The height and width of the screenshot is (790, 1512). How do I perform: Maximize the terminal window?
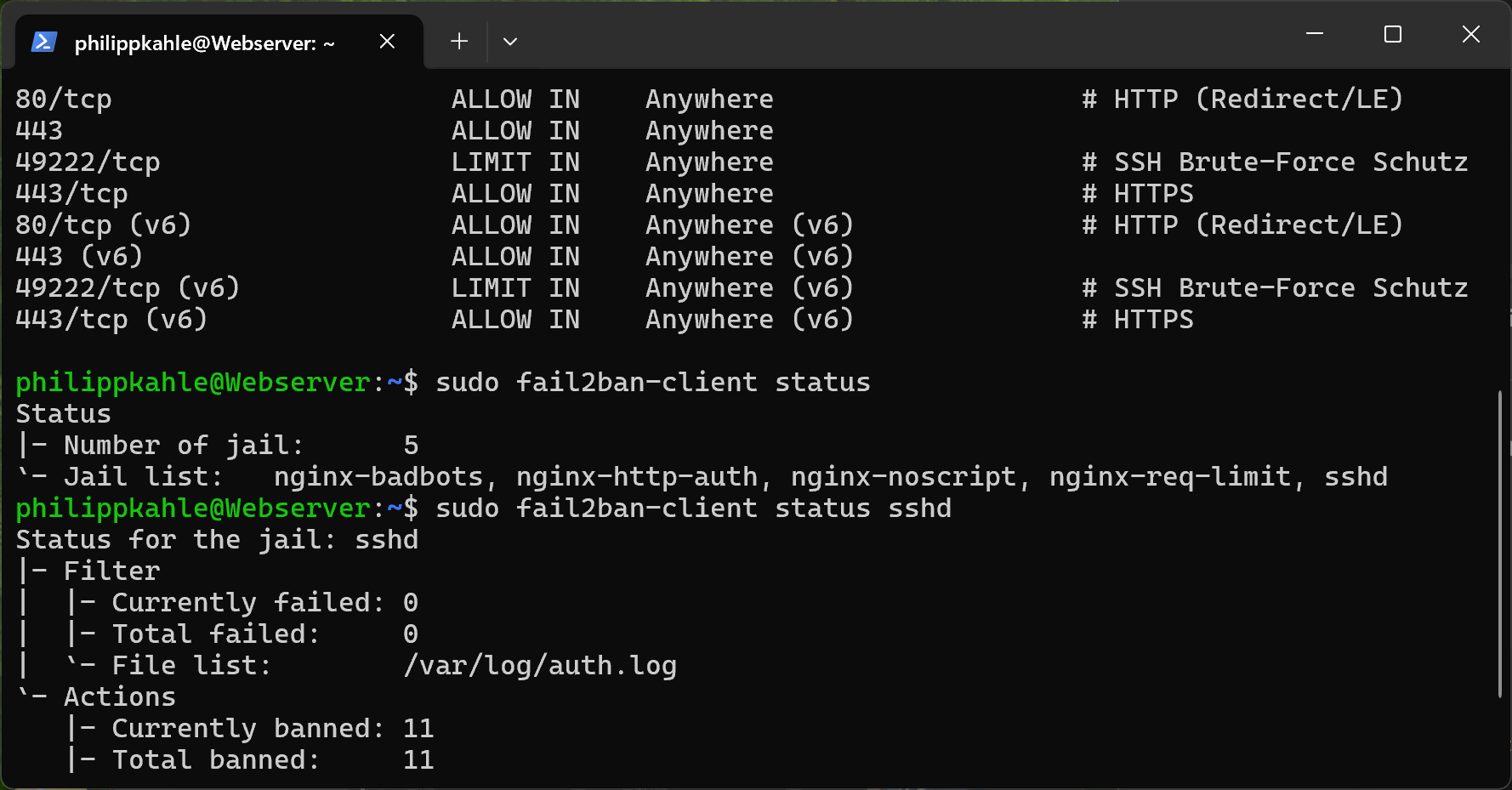1393,34
